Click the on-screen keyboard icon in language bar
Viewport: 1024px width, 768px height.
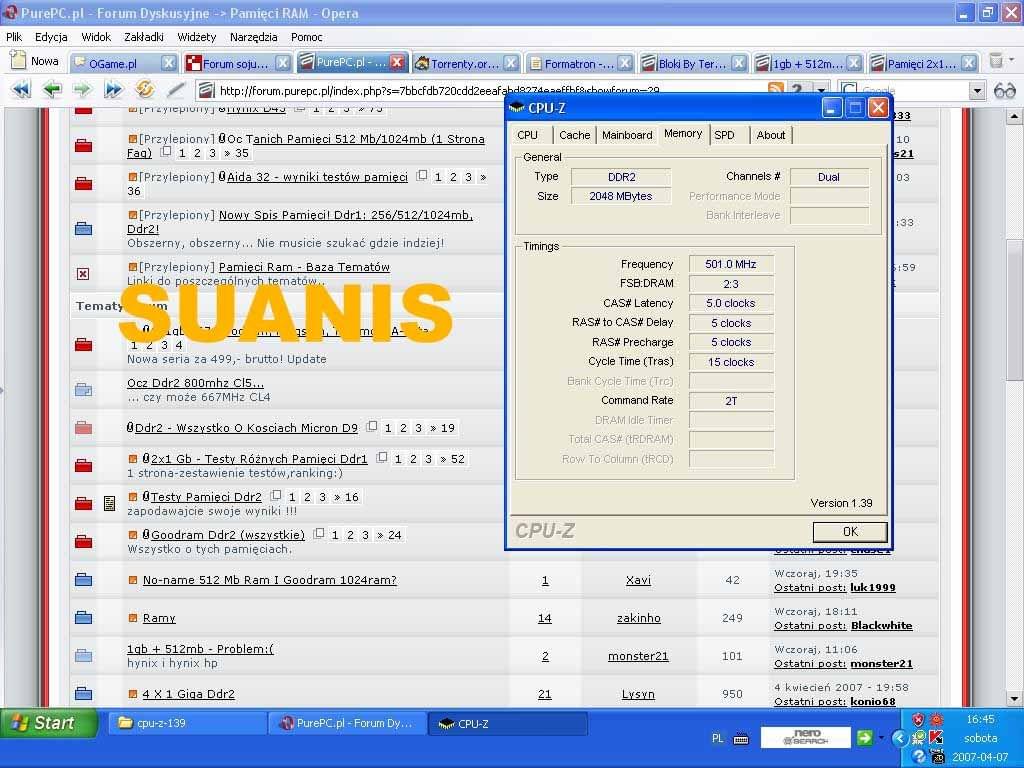[741, 739]
